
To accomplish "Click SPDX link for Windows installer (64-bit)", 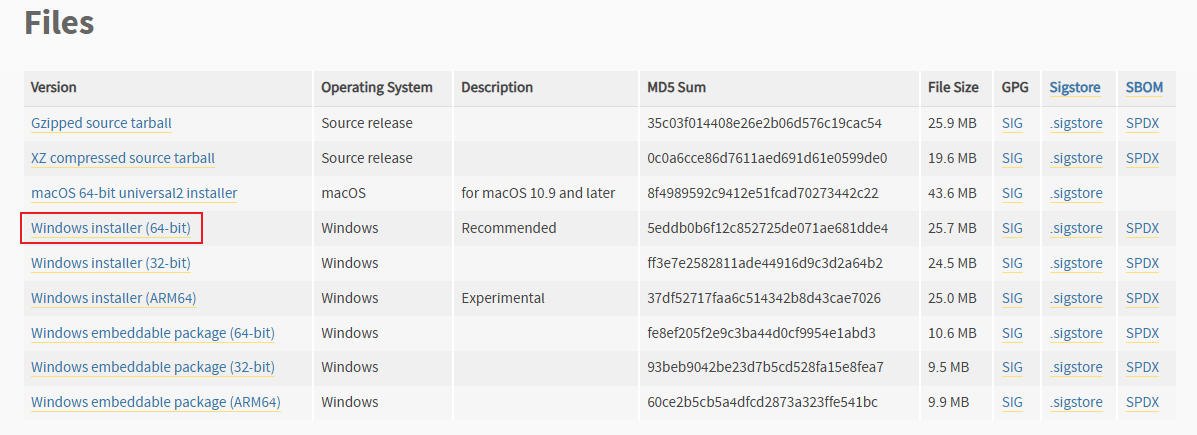I will click(1142, 228).
